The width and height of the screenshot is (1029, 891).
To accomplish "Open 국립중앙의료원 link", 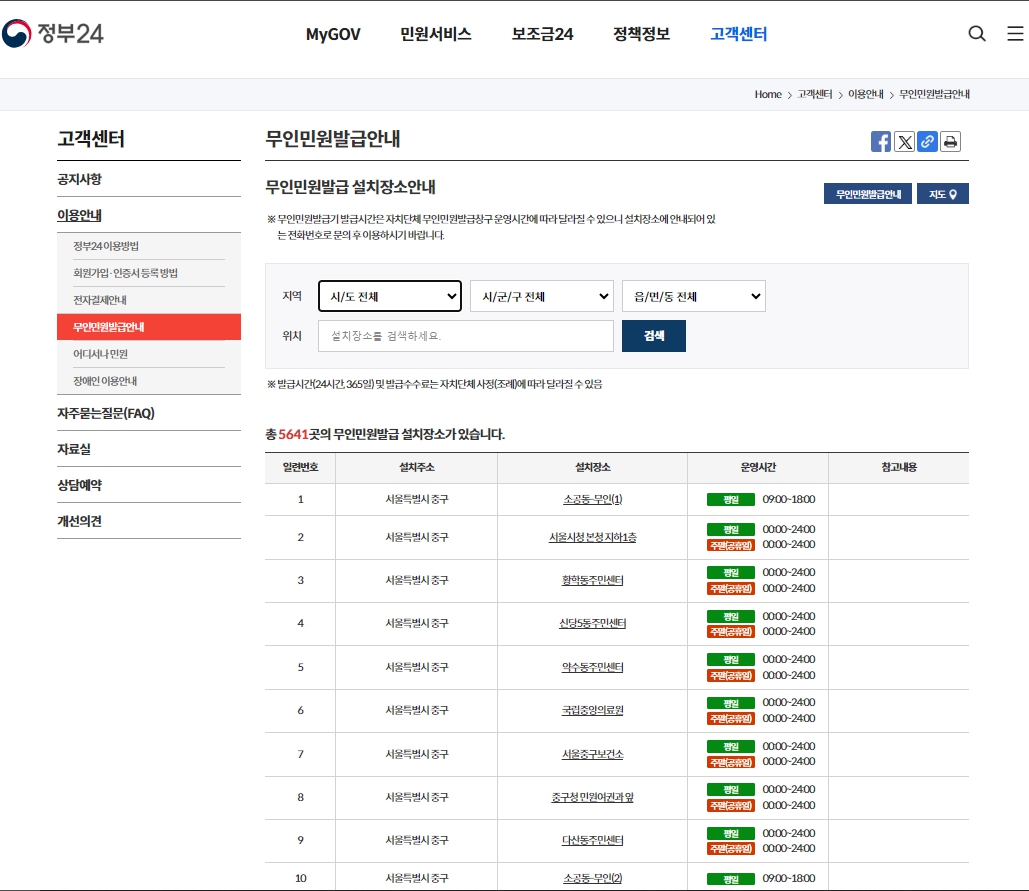I will [593, 711].
